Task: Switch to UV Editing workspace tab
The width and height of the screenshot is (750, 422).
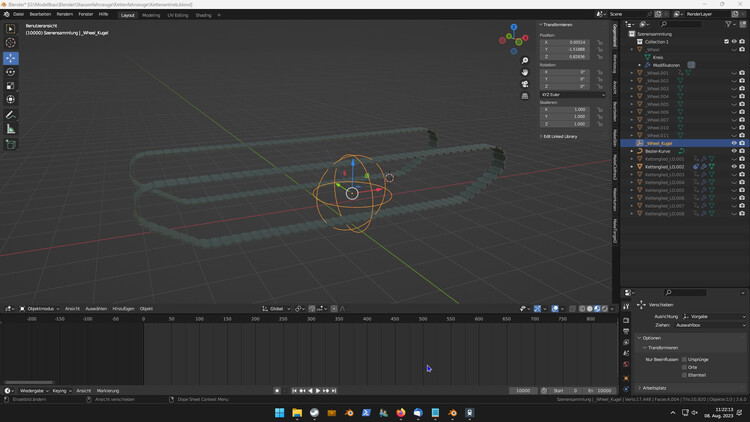Action: pos(178,15)
